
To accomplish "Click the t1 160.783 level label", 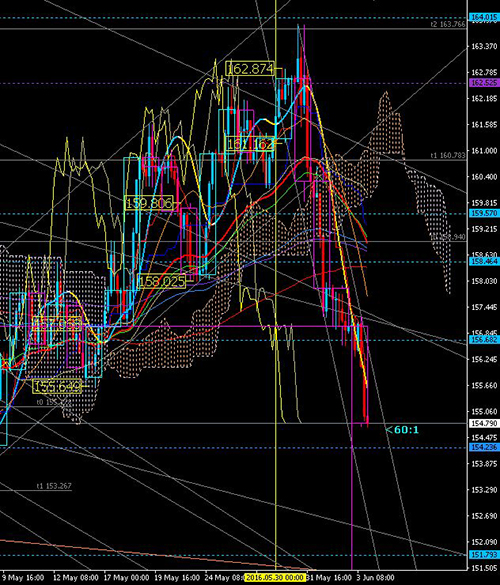I will tap(448, 155).
